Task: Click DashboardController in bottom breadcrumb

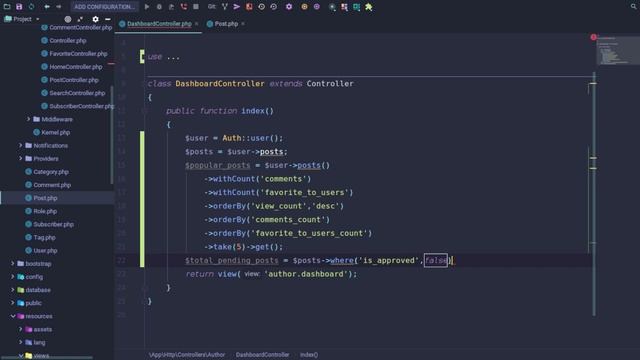Action: pos(262,355)
